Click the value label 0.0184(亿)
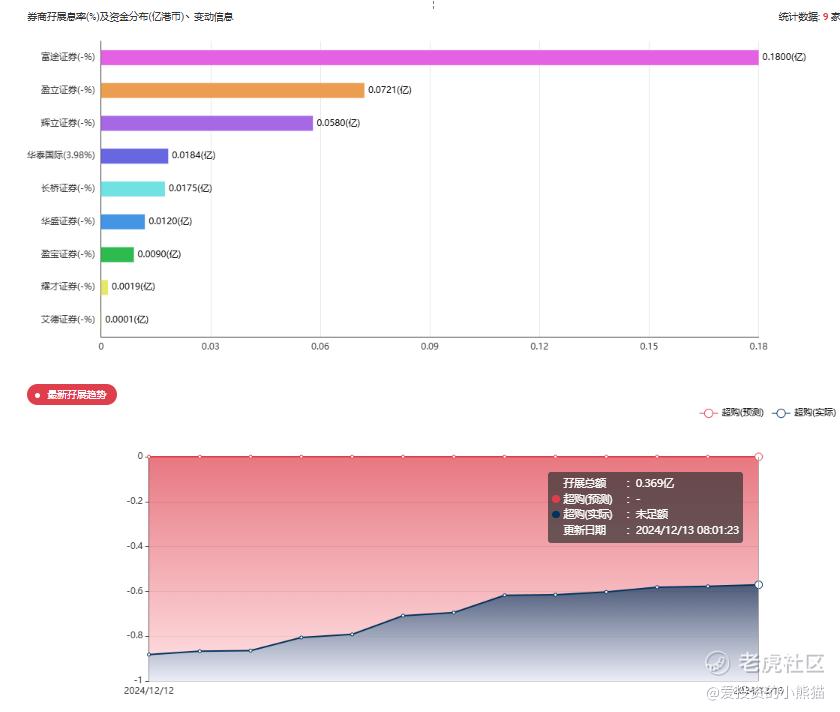The height and width of the screenshot is (712, 840). [193, 155]
